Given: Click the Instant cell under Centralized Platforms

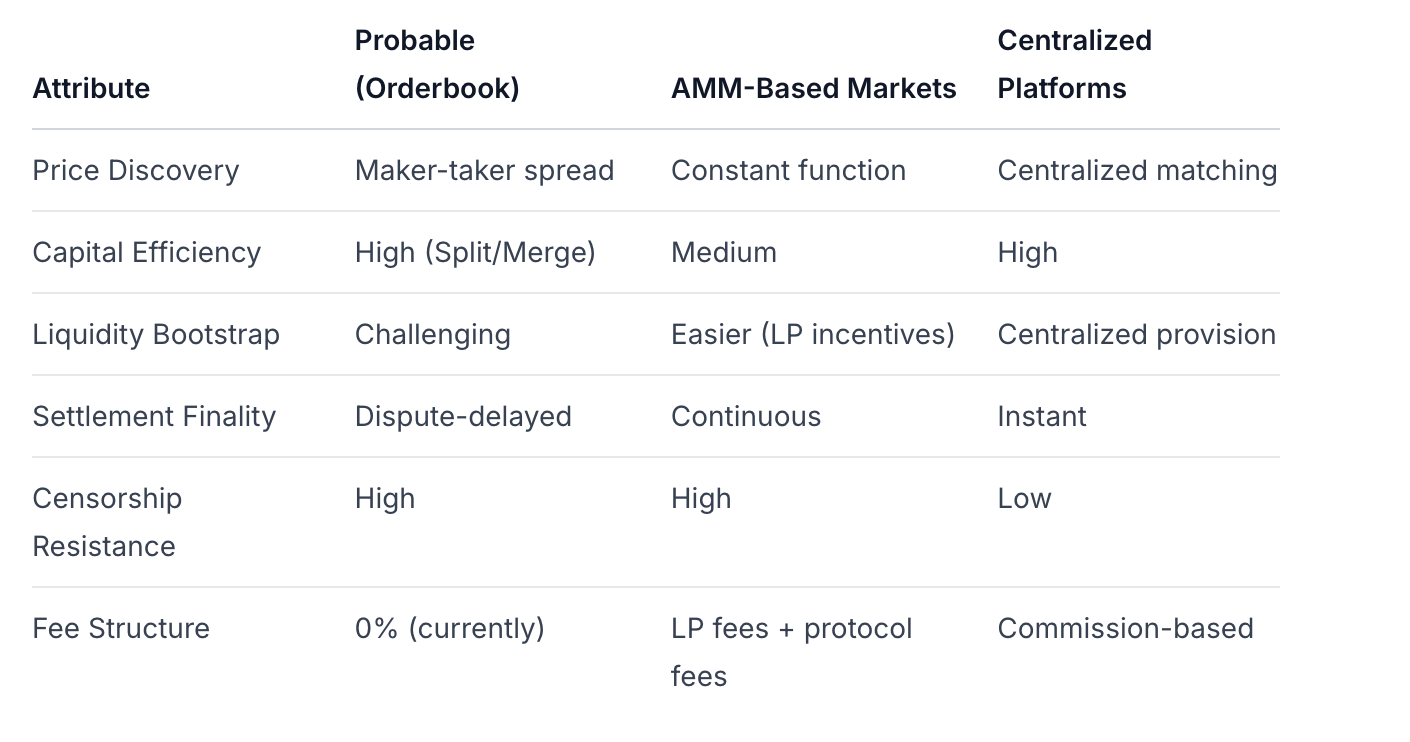Looking at the screenshot, I should click(x=1041, y=416).
